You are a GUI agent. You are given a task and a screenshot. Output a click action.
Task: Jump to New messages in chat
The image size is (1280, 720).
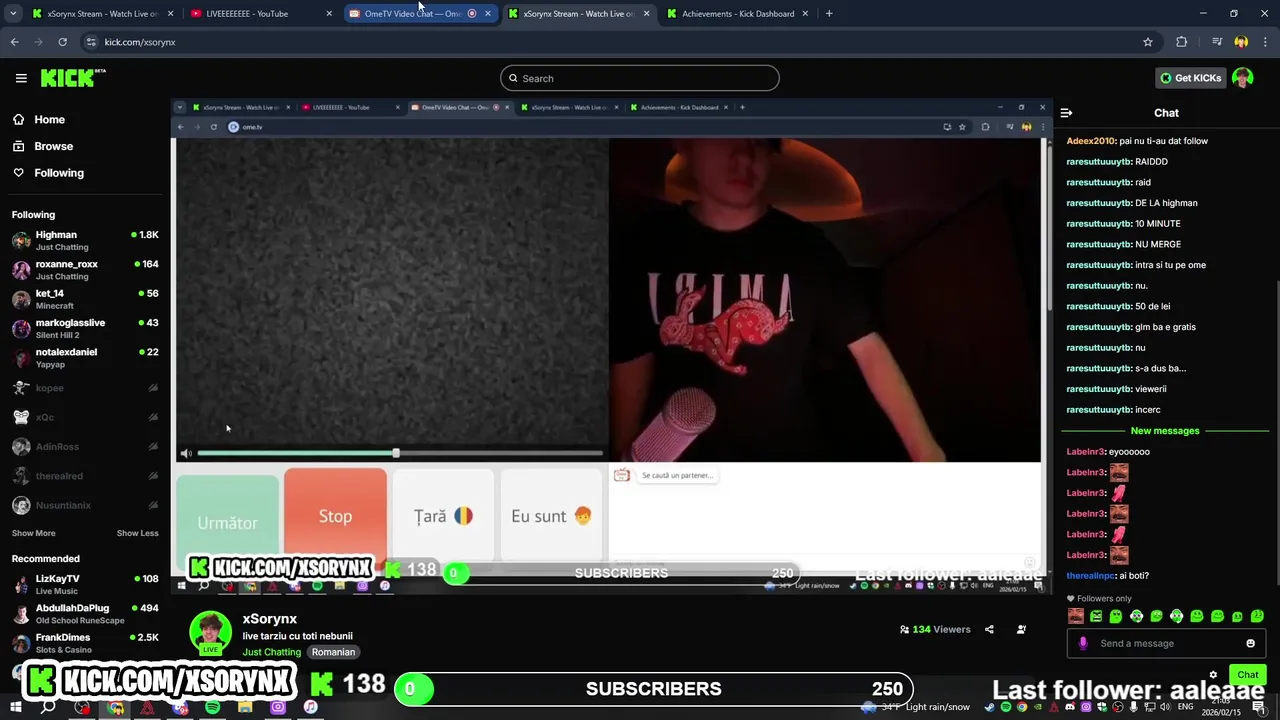[x=1165, y=431]
